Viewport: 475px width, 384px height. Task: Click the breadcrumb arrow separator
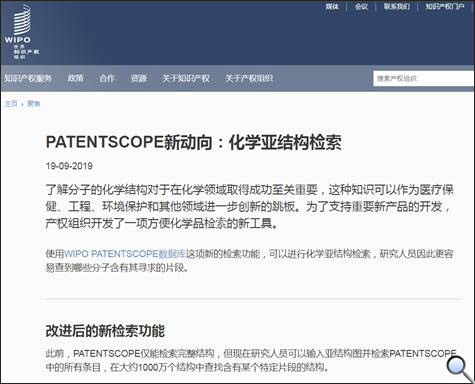coord(22,104)
